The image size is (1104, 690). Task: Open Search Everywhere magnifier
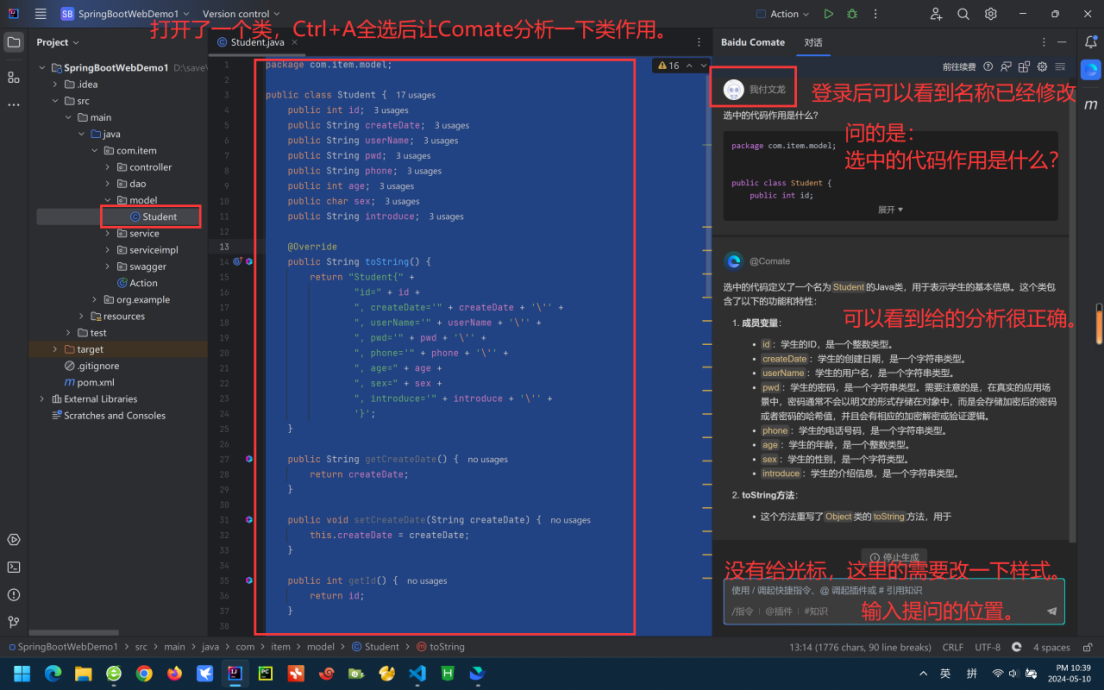click(x=963, y=13)
